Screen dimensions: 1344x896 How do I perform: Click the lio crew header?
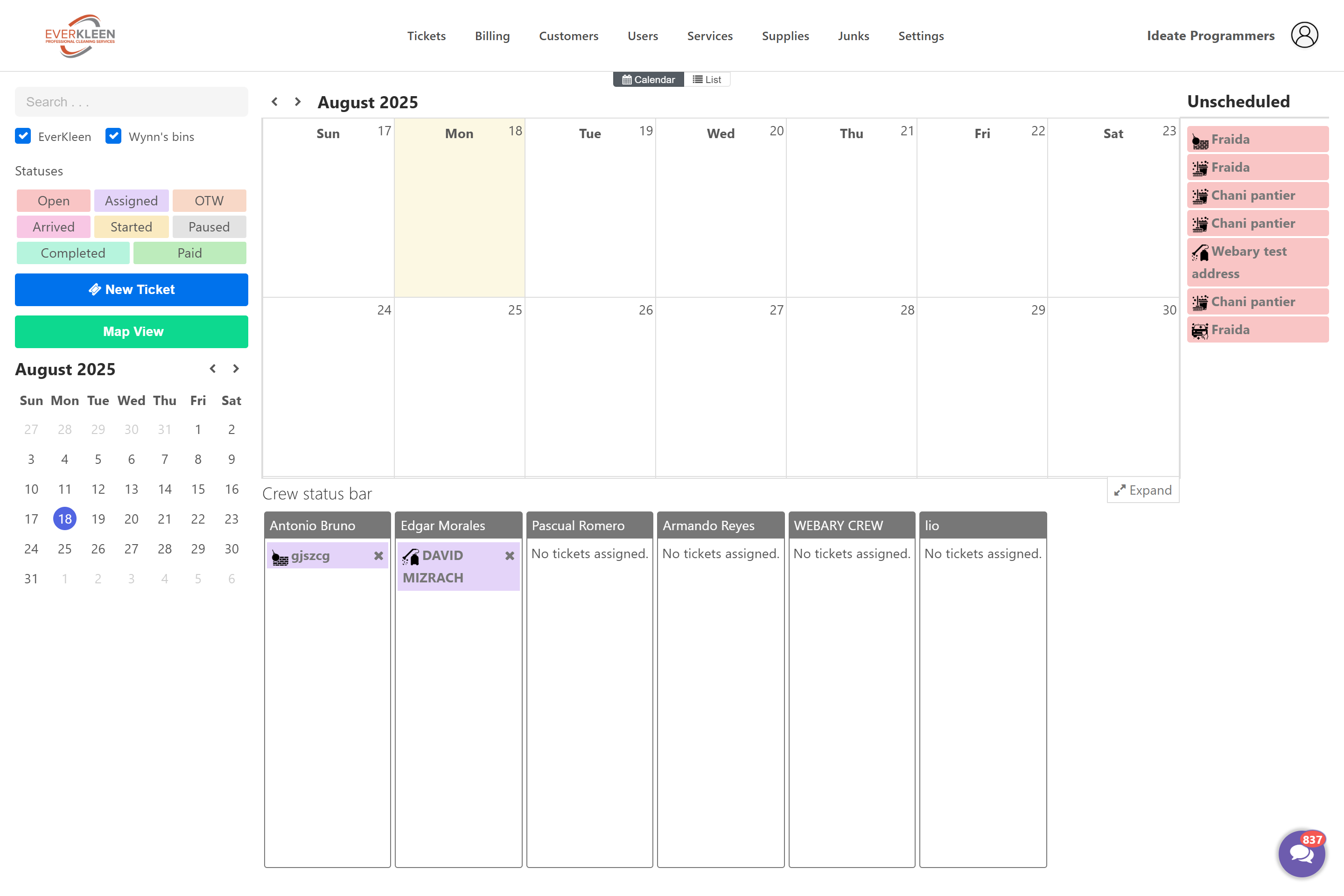click(983, 525)
